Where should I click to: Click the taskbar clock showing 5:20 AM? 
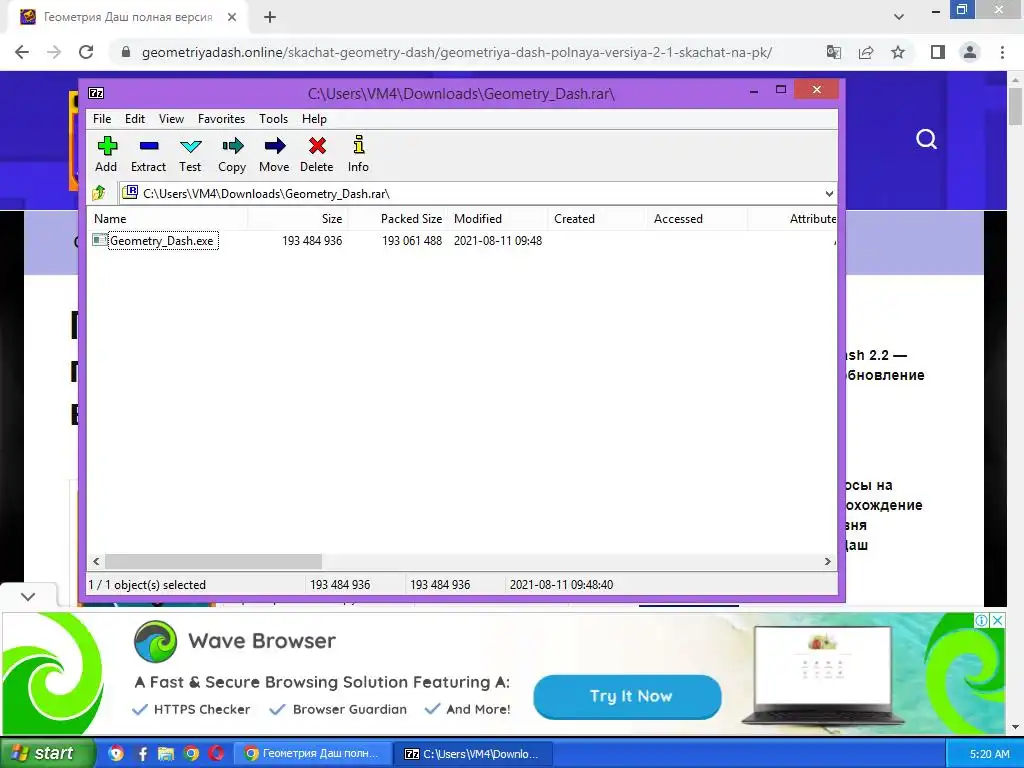click(989, 754)
